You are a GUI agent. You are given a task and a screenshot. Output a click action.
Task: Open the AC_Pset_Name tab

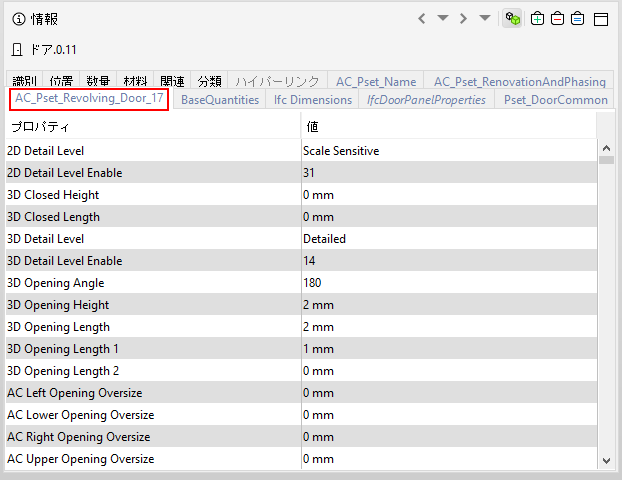pyautogui.click(x=376, y=81)
